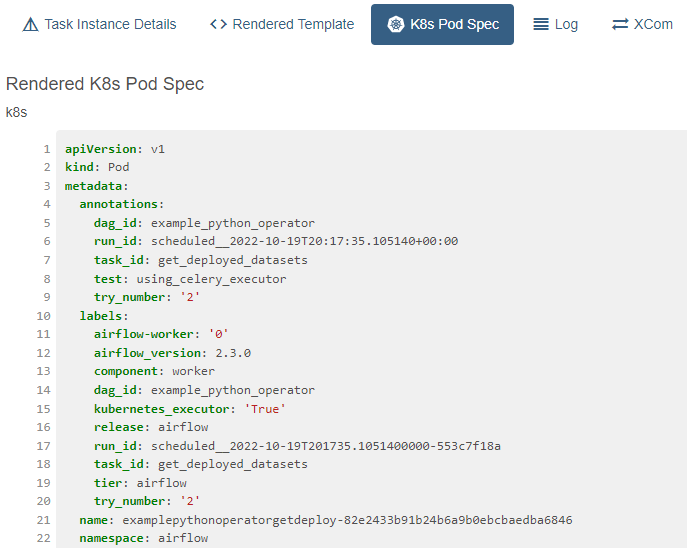Open the Log tab
The height and width of the screenshot is (548, 687).
tap(556, 25)
